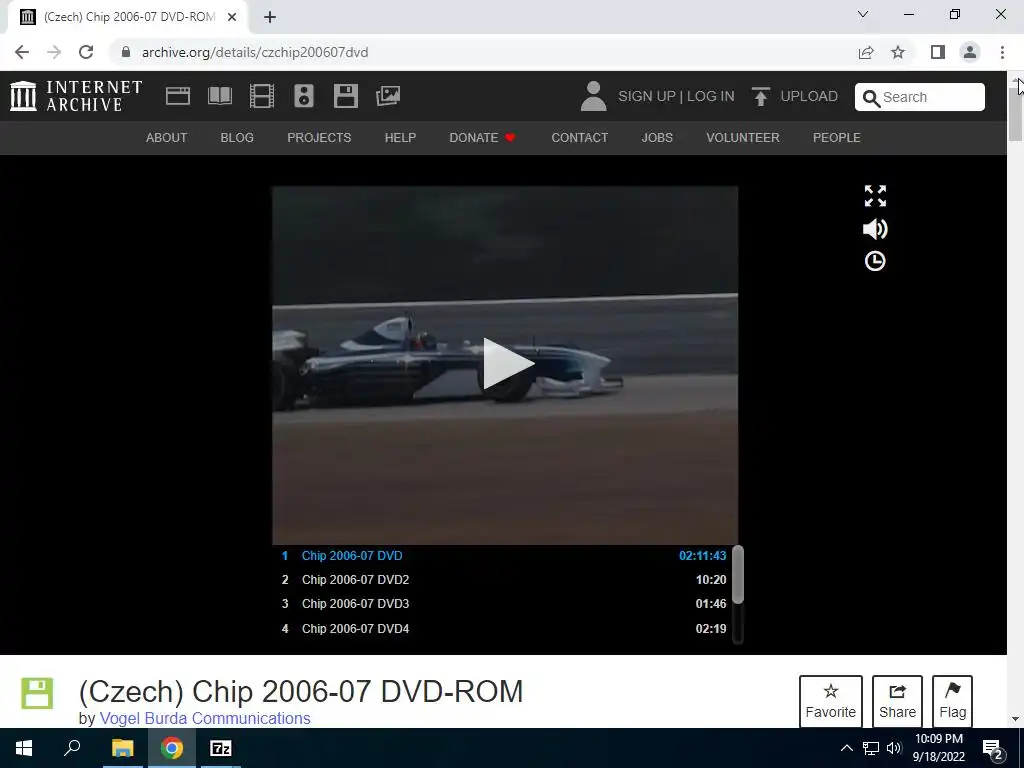Click SIGN UP link
This screenshot has width=1024, height=768.
click(647, 96)
